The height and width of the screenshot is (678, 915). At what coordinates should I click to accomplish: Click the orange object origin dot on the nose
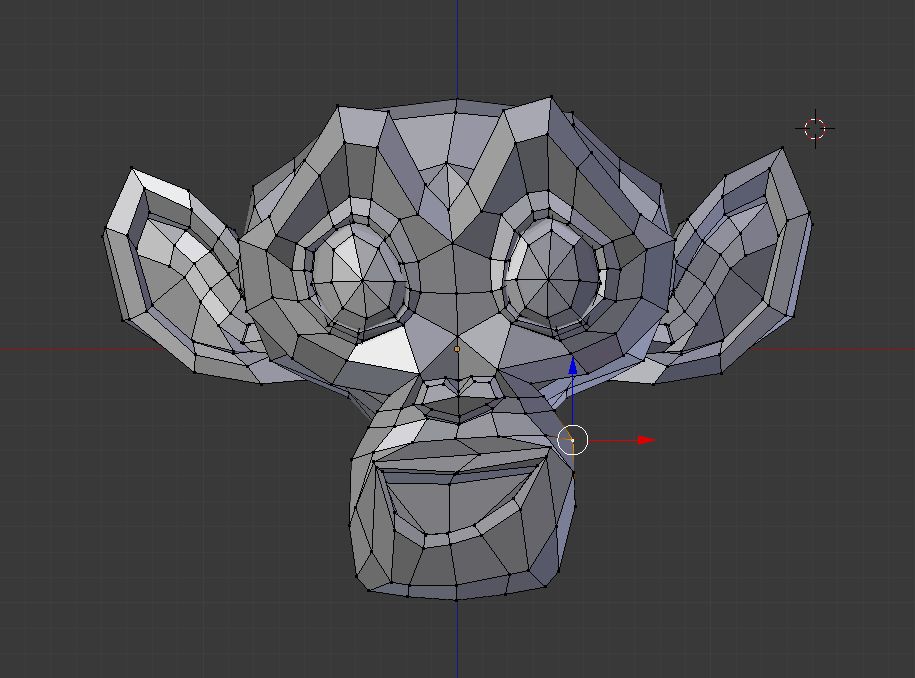[457, 349]
